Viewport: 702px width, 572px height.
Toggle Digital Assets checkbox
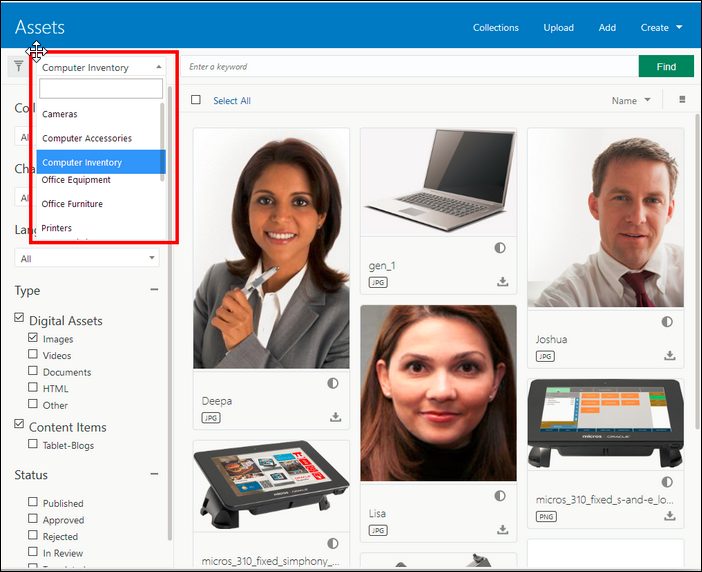pyautogui.click(x=19, y=317)
